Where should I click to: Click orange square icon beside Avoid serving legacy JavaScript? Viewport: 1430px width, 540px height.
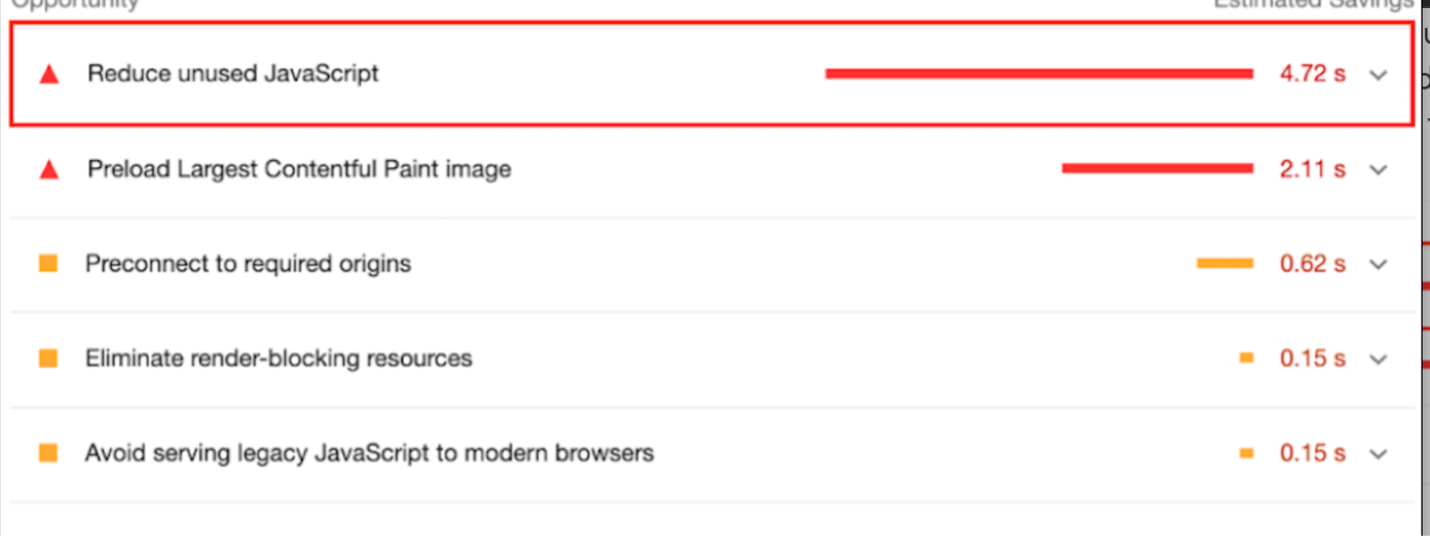(x=48, y=453)
